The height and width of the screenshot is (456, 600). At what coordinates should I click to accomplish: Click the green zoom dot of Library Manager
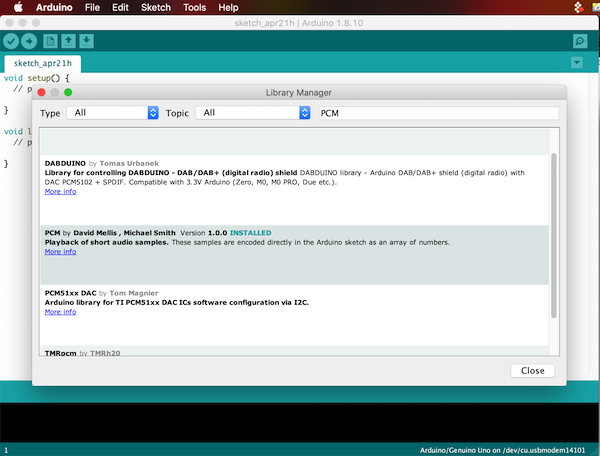pos(68,92)
